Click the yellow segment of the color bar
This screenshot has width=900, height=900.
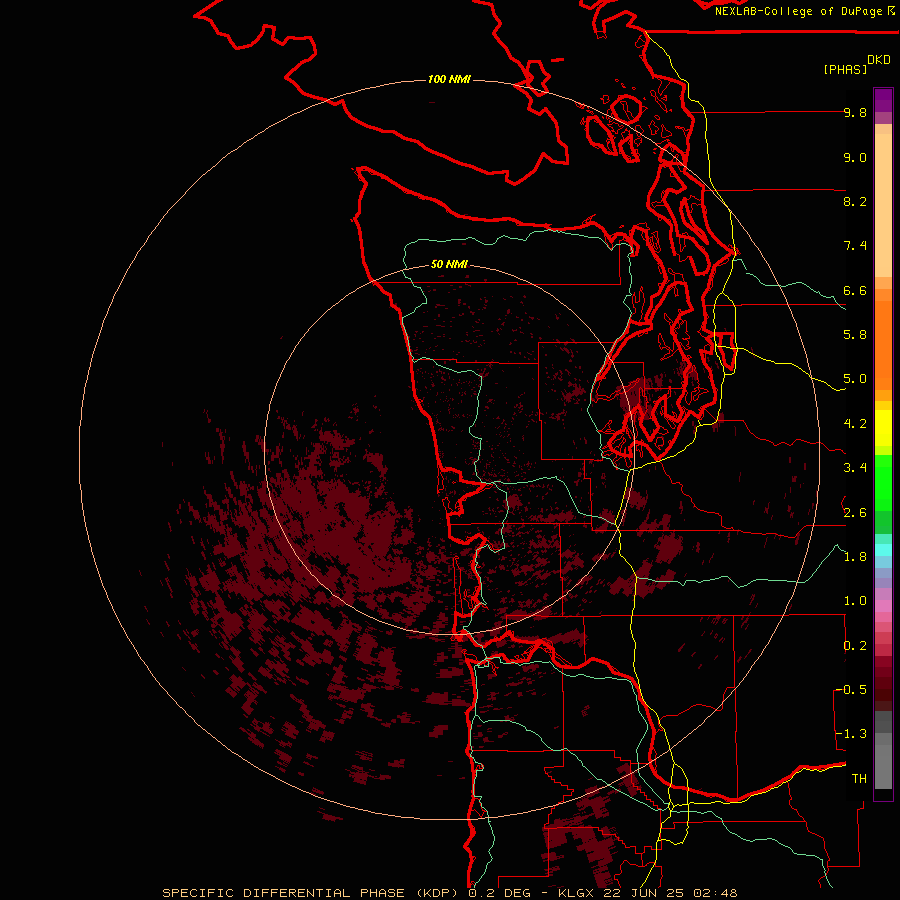click(x=883, y=428)
